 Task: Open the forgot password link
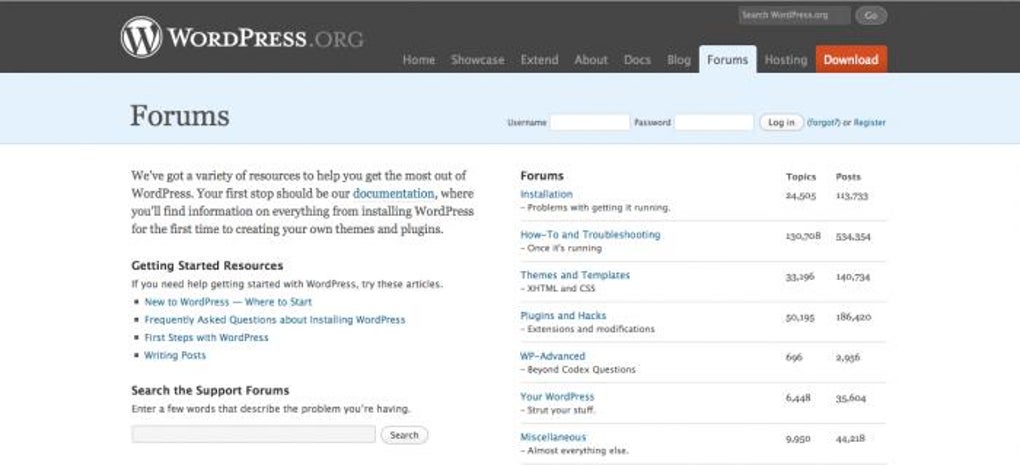click(824, 122)
